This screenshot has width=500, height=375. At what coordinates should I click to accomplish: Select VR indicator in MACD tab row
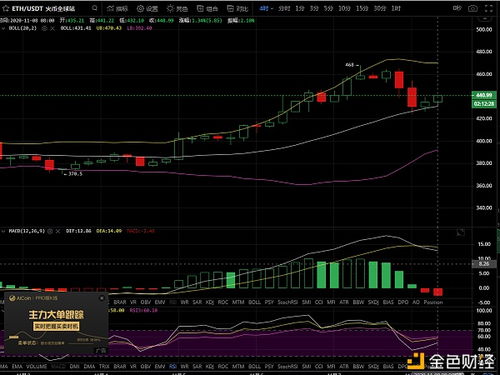(133, 302)
